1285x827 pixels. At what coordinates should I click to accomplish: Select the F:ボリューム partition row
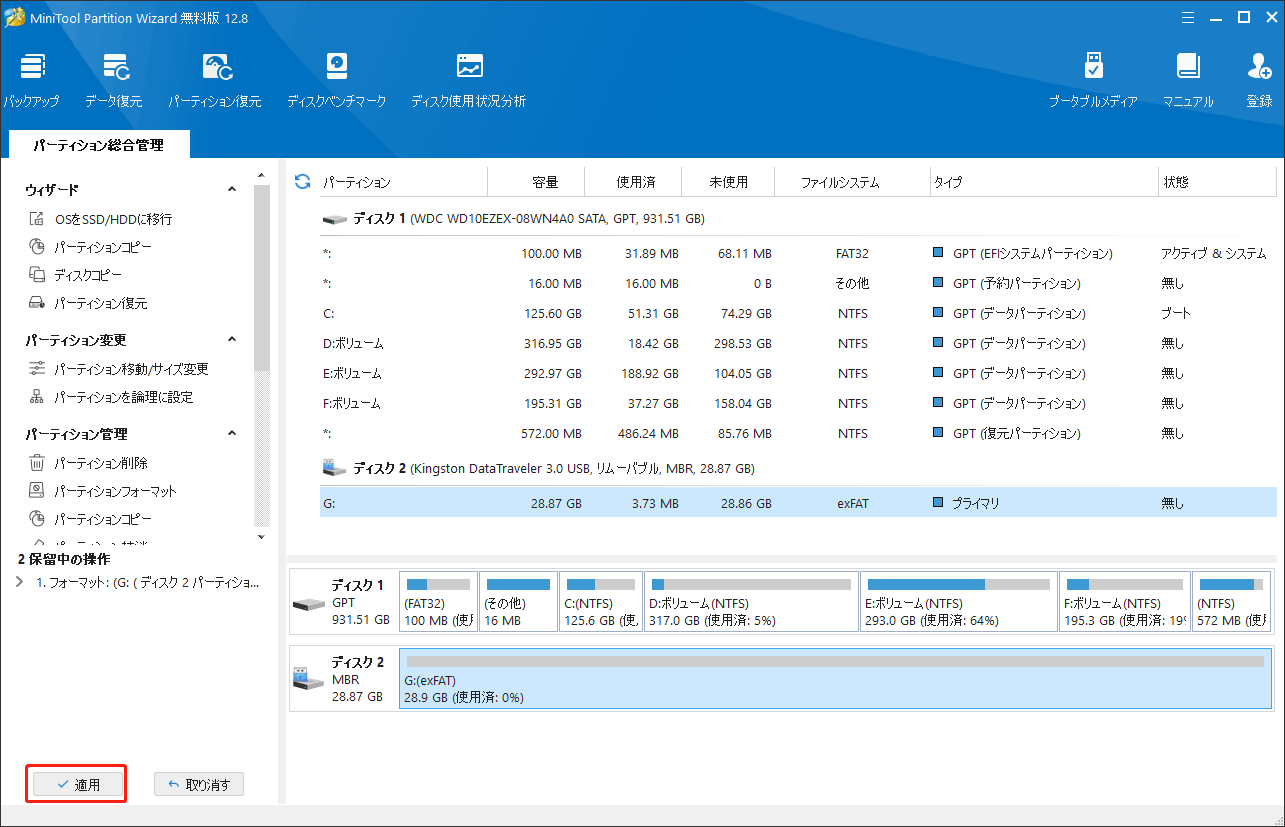pos(798,403)
